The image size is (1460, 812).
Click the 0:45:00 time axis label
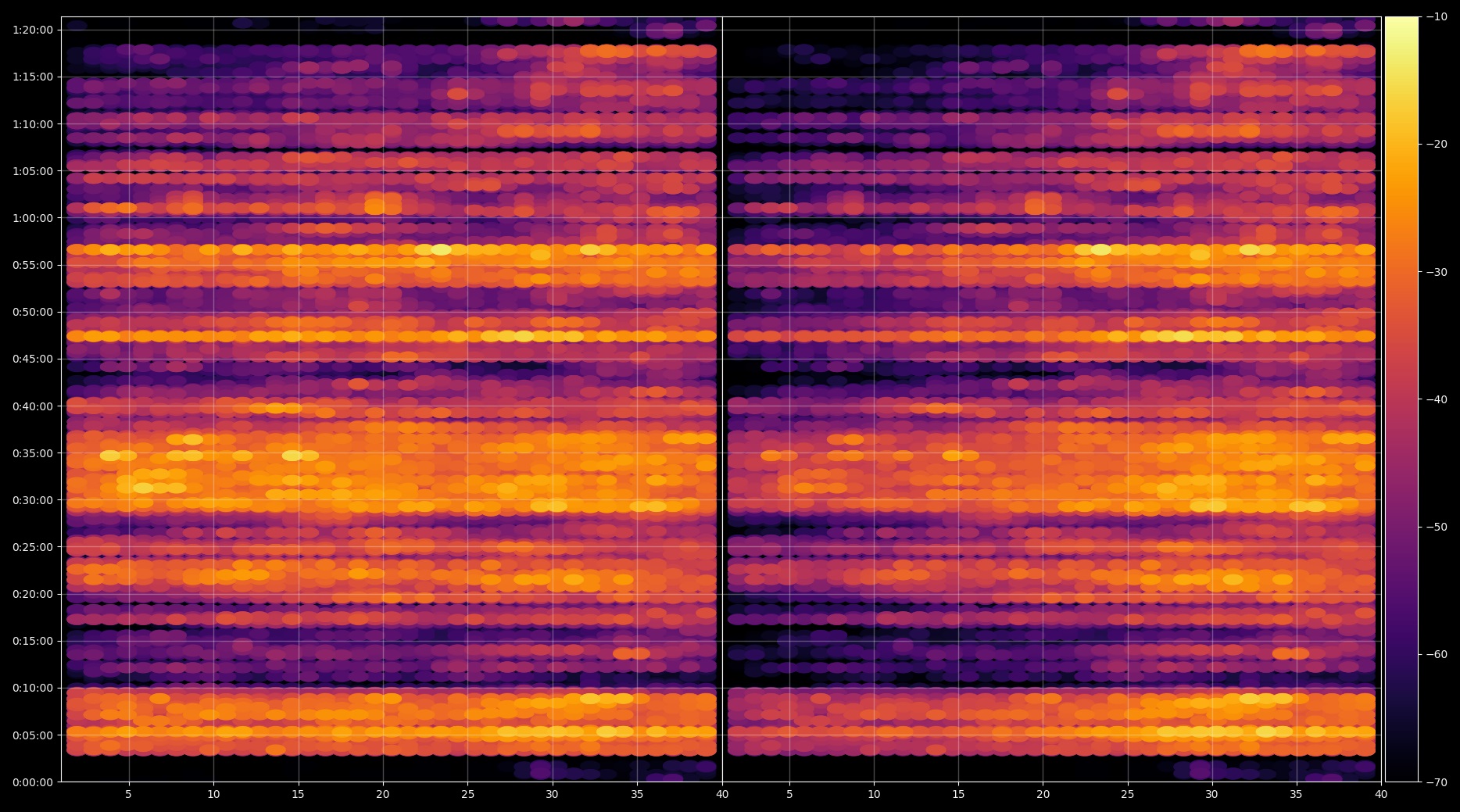click(33, 359)
